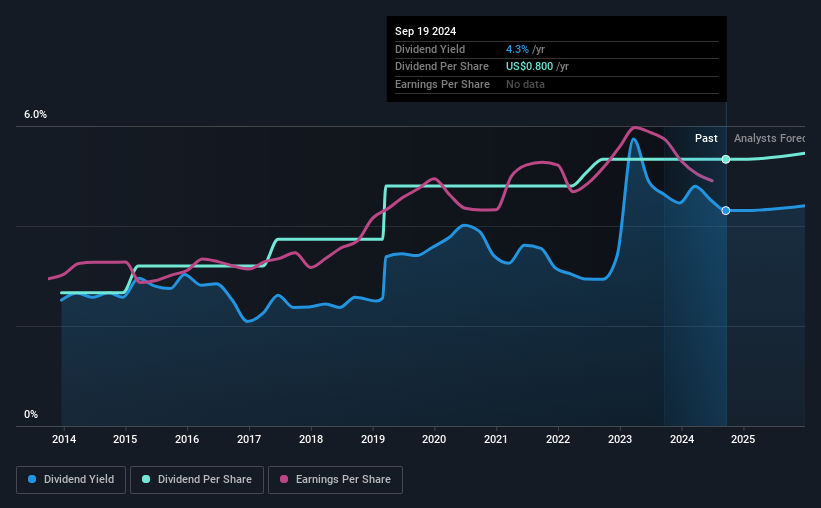Click the 6.0% y-axis label
The height and width of the screenshot is (508, 821).
[36, 115]
